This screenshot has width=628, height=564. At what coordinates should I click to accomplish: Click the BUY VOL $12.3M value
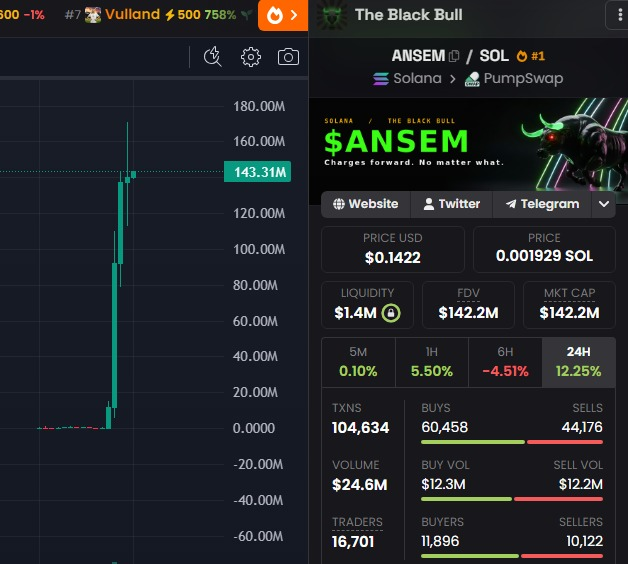click(x=443, y=485)
